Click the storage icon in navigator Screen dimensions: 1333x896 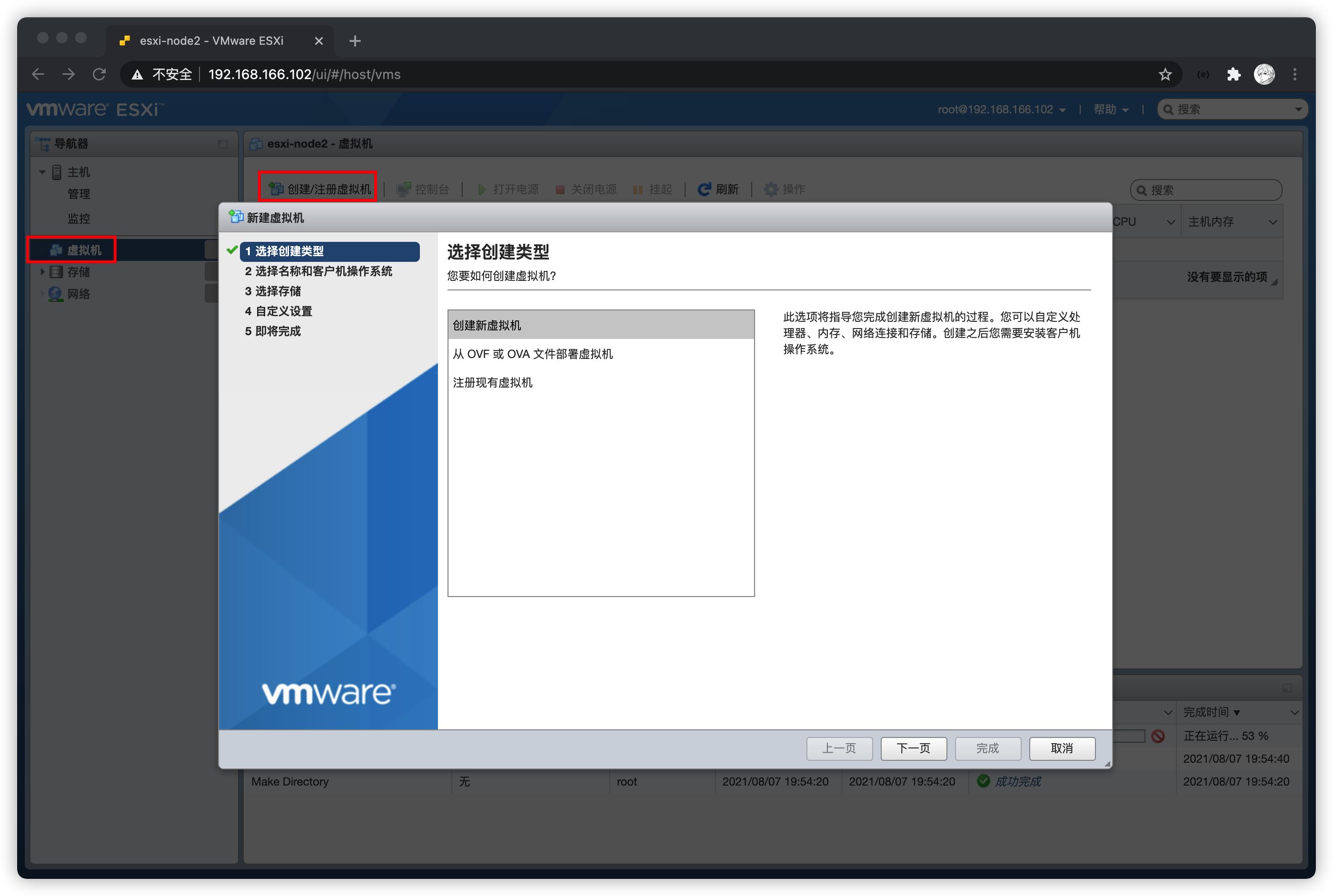pos(56,272)
